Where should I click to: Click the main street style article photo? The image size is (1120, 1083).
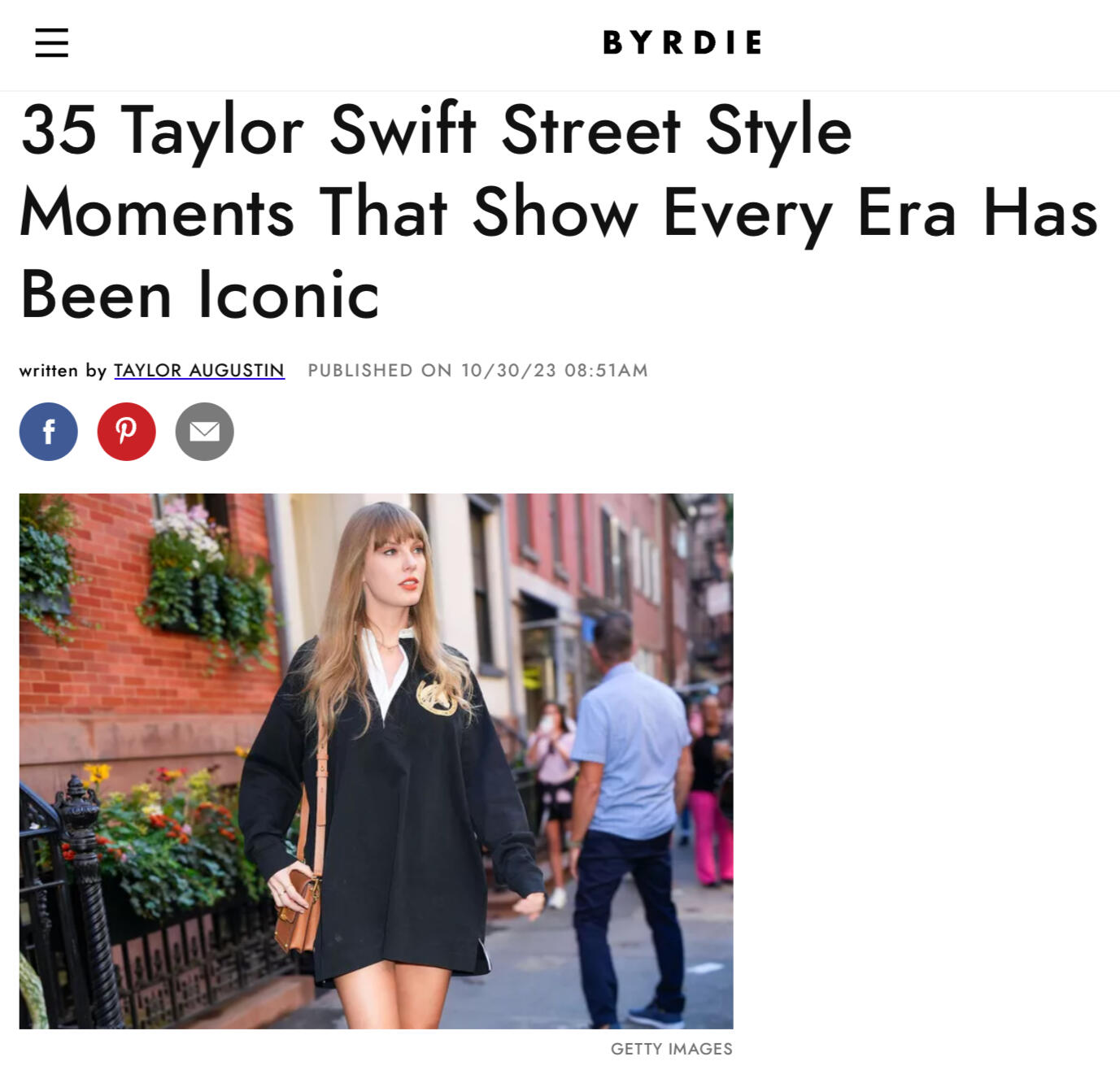376,761
